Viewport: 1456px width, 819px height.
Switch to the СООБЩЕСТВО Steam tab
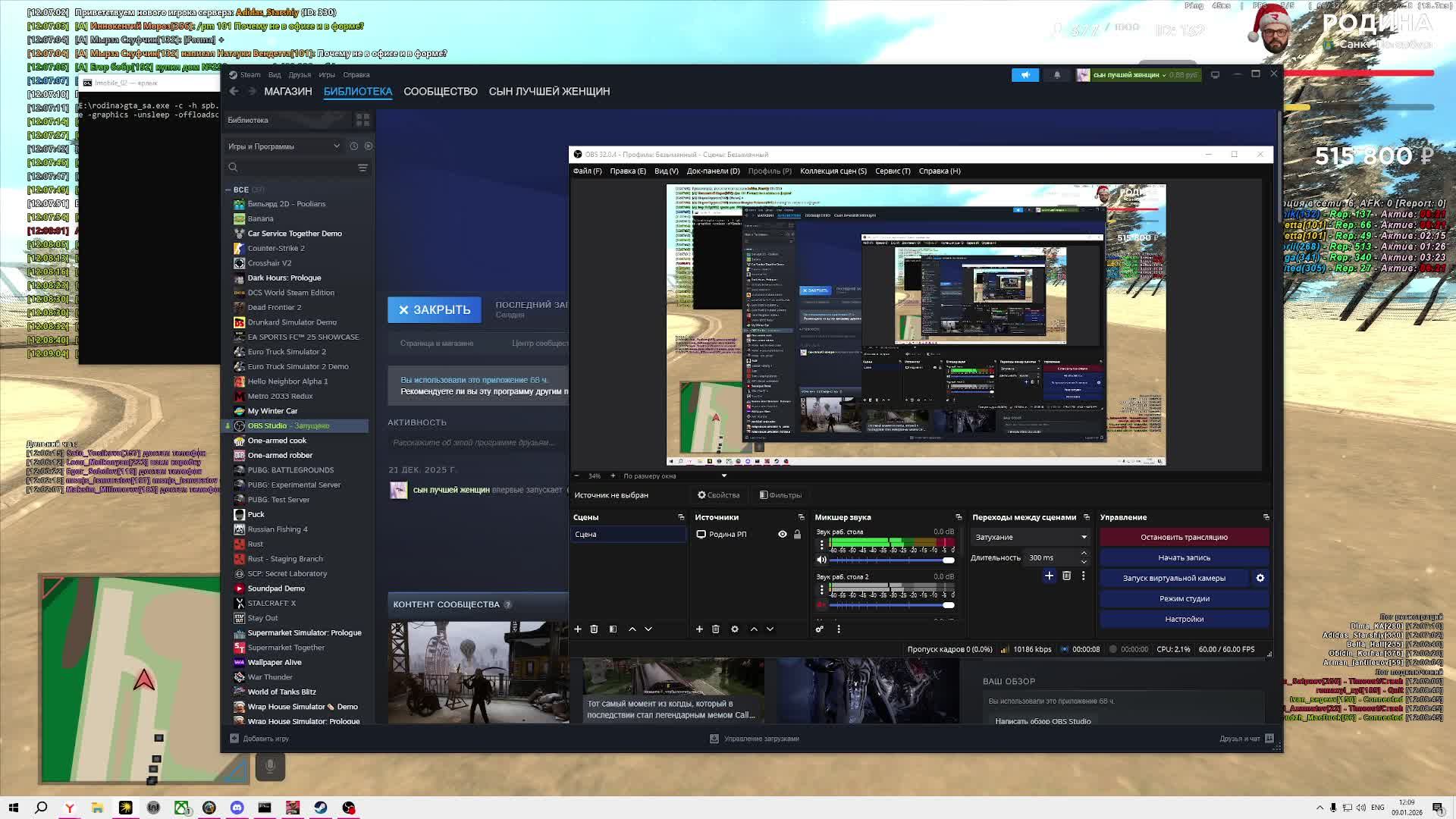pos(440,92)
